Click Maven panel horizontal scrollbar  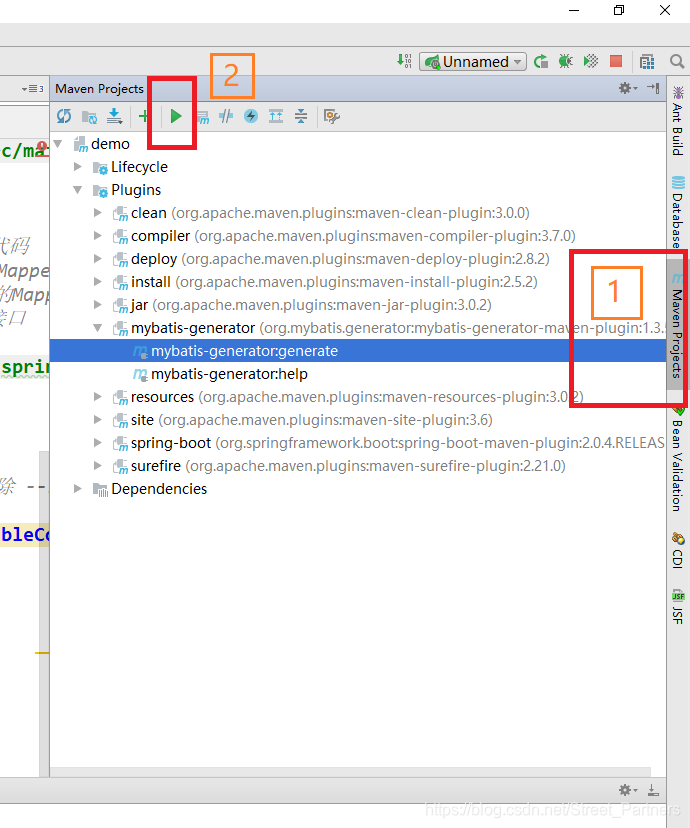[x=351, y=771]
